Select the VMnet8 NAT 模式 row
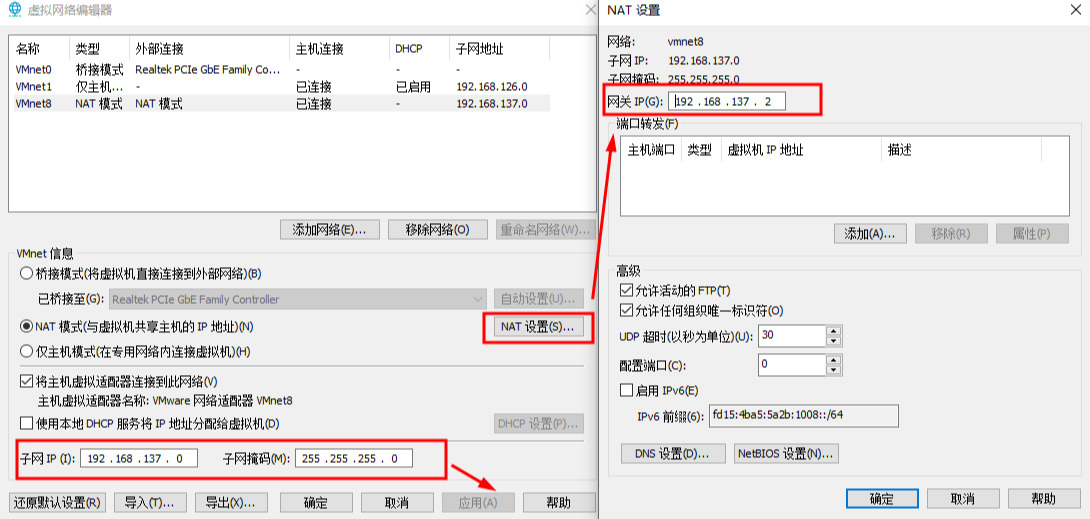 (x=281, y=104)
